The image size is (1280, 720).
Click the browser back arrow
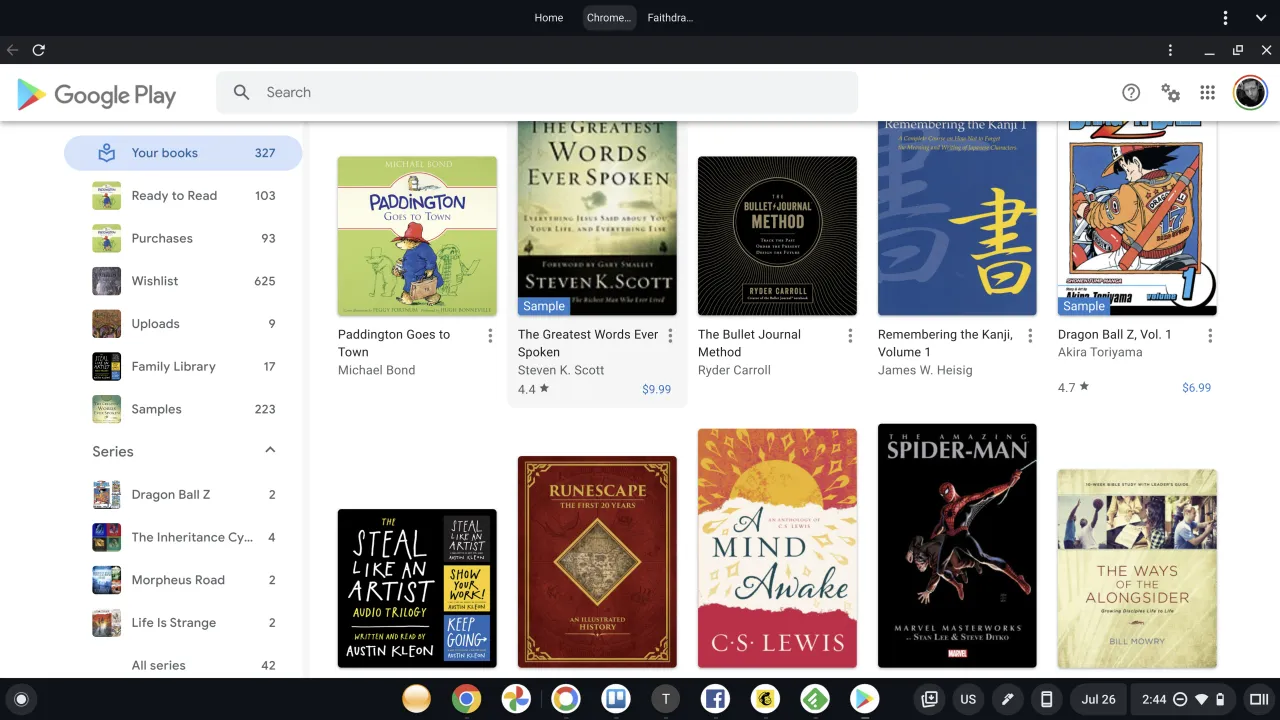point(12,50)
